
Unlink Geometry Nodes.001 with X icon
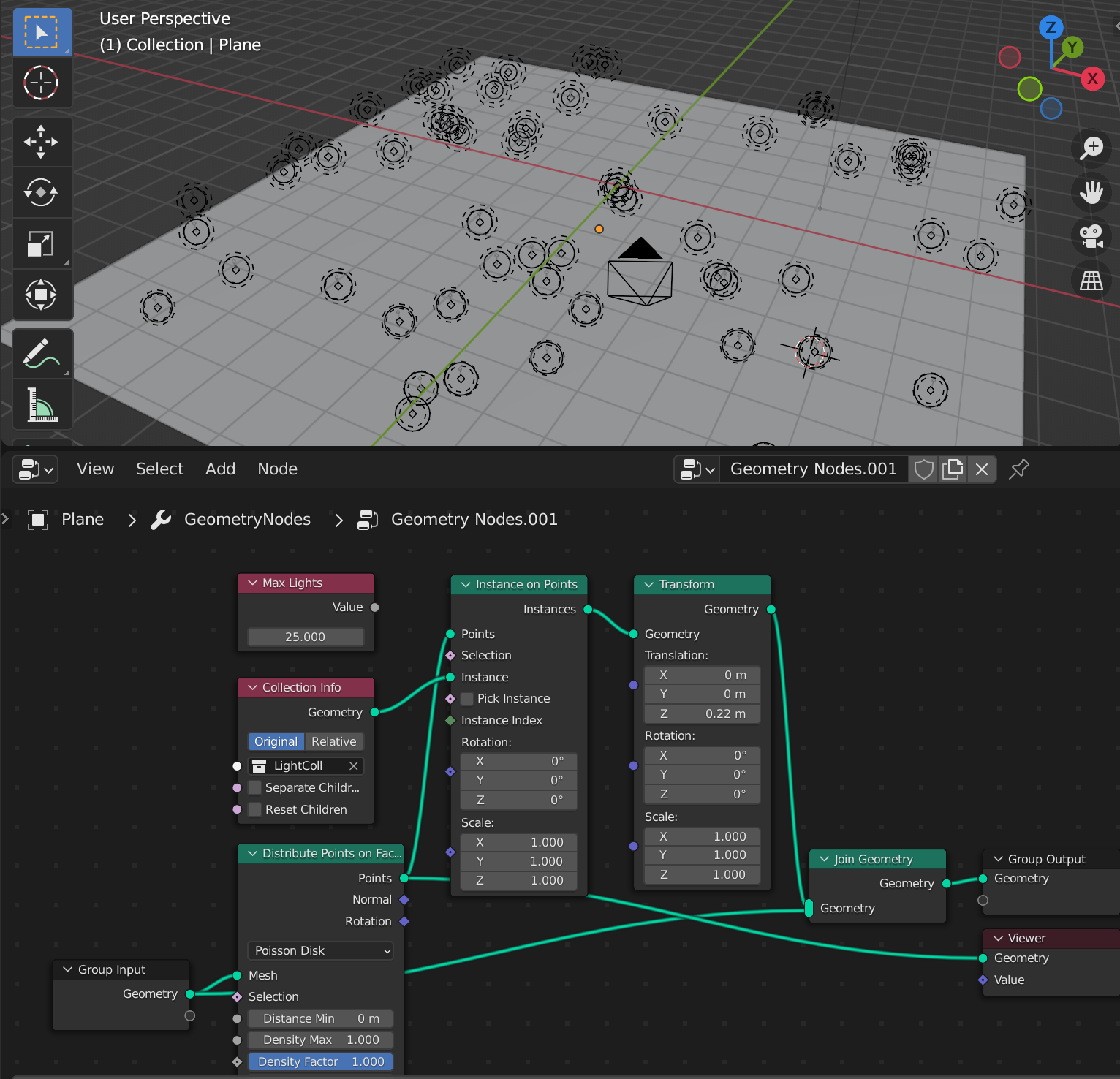coord(982,469)
